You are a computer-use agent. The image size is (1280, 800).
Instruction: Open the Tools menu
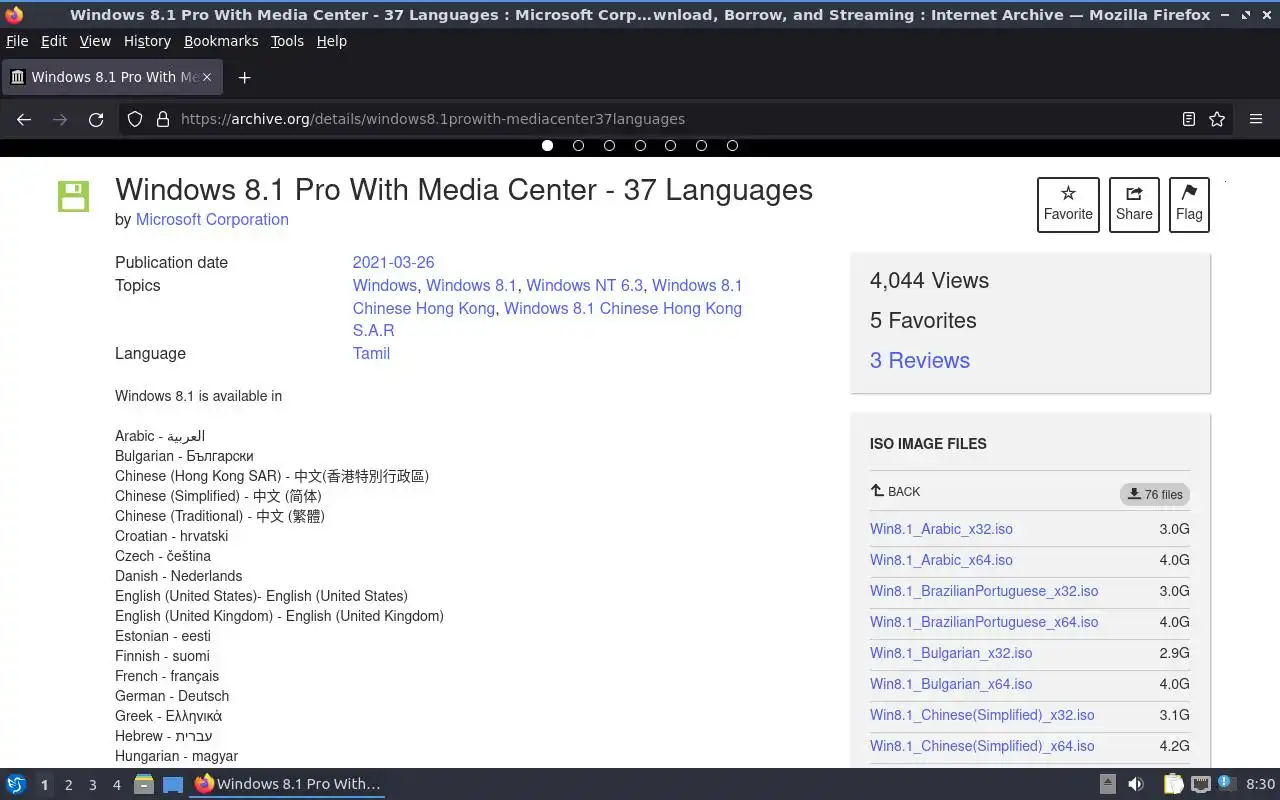(x=287, y=41)
